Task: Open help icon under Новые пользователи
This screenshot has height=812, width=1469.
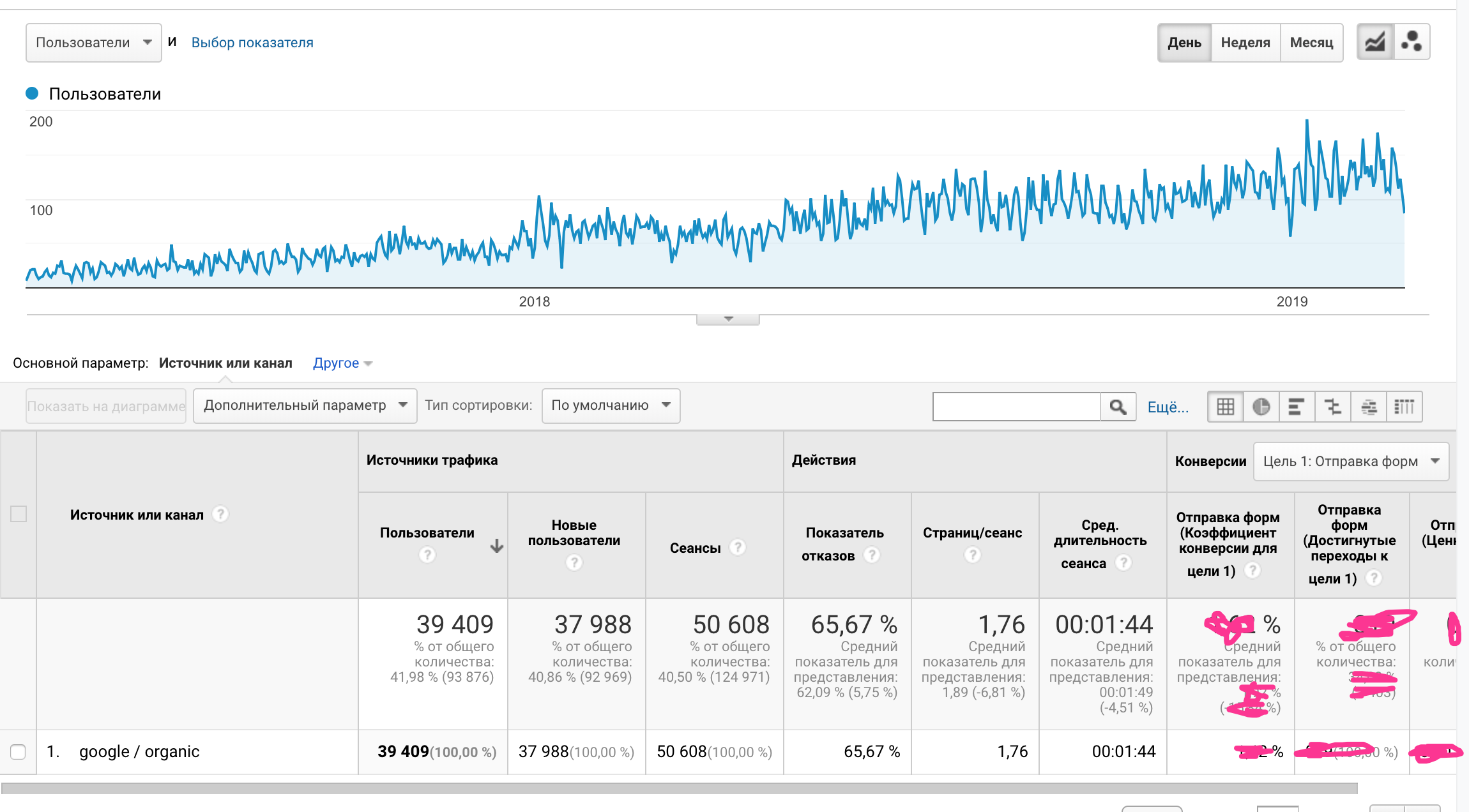Action: pos(574,562)
